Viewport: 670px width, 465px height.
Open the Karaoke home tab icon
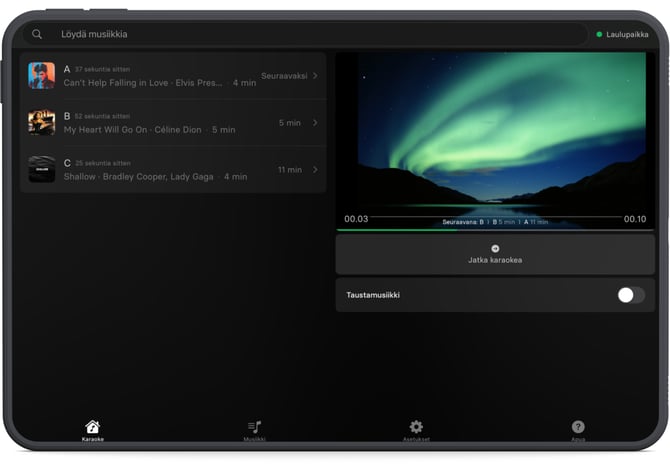93,427
